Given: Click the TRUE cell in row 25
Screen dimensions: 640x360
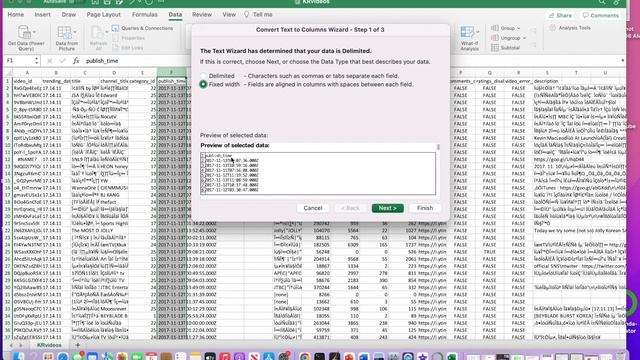Looking at the screenshot, I should tap(489, 252).
